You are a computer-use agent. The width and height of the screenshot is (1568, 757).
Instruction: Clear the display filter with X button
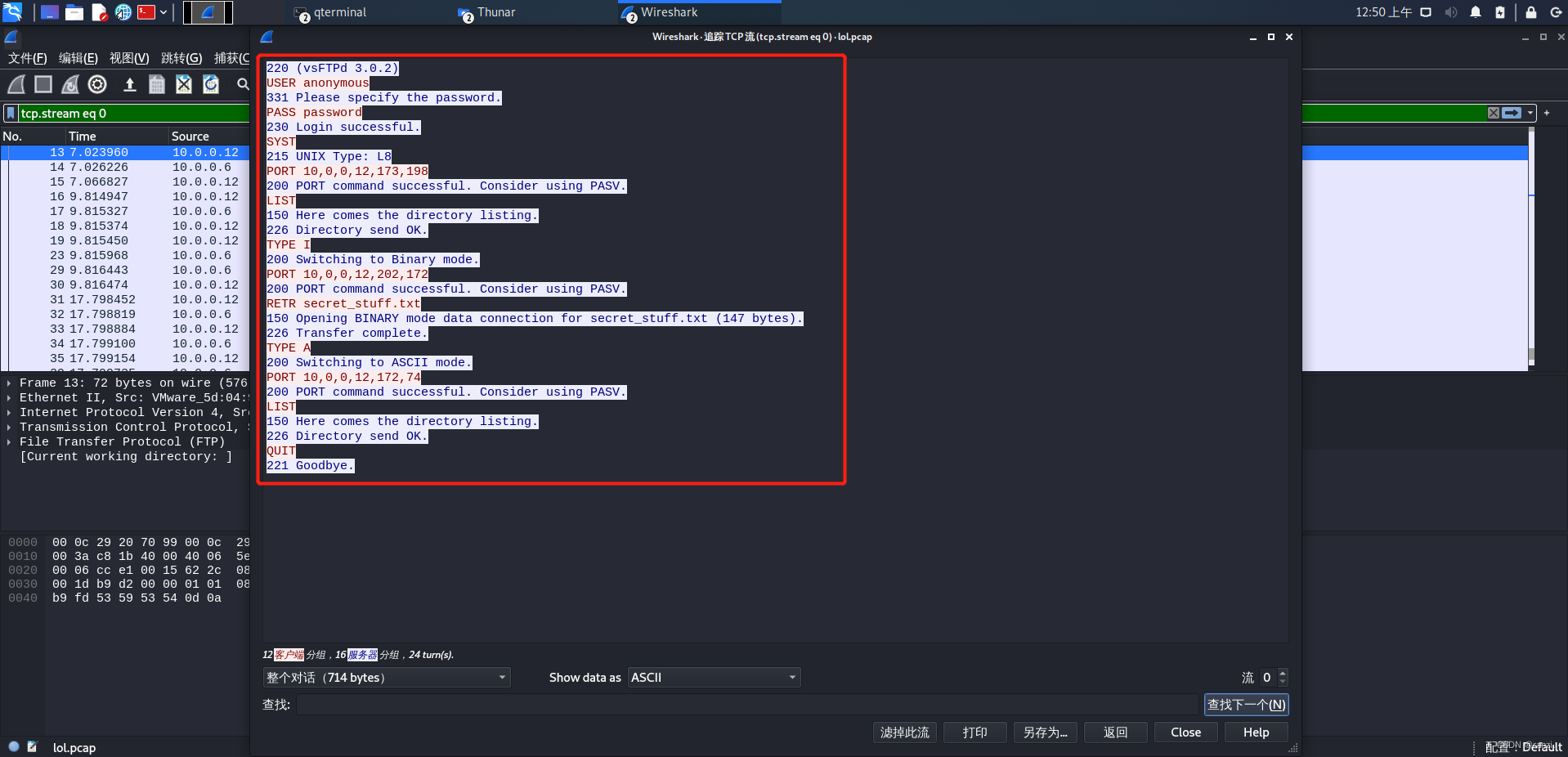tap(1494, 113)
